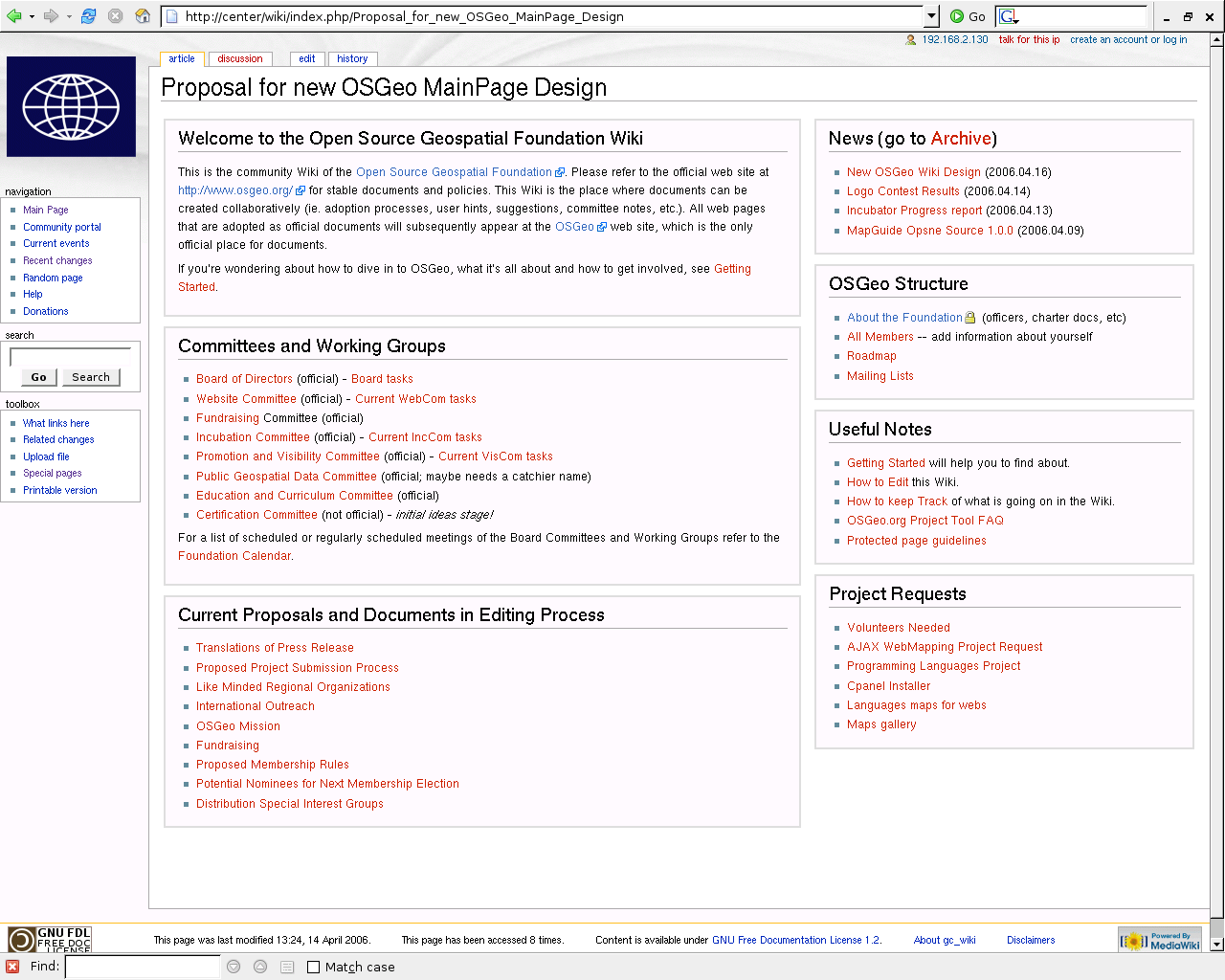Image resolution: width=1225 pixels, height=980 pixels.
Task: Open the history tab
Action: (x=352, y=59)
